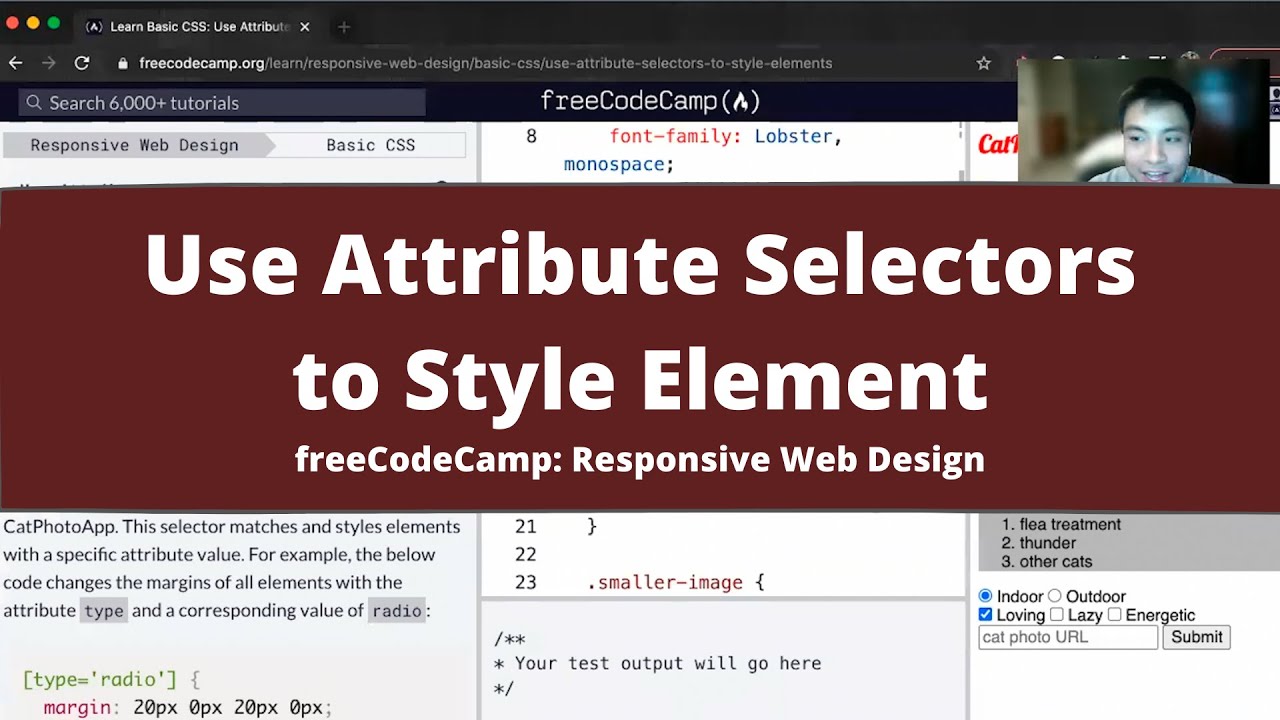This screenshot has width=1280, height=720.
Task: Click the lock icon in the address bar
Action: pyautogui.click(x=123, y=63)
